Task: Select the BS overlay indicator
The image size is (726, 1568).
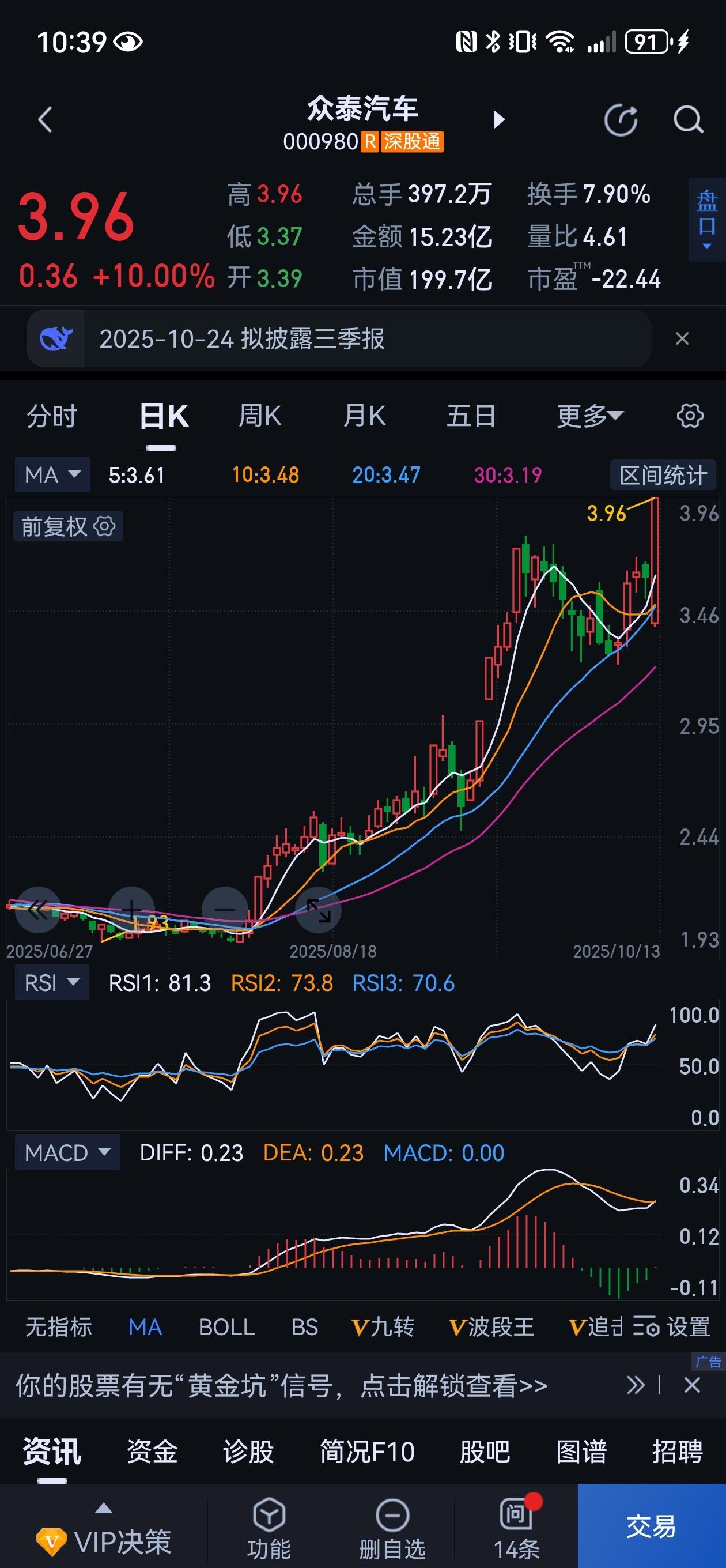Action: click(304, 1327)
